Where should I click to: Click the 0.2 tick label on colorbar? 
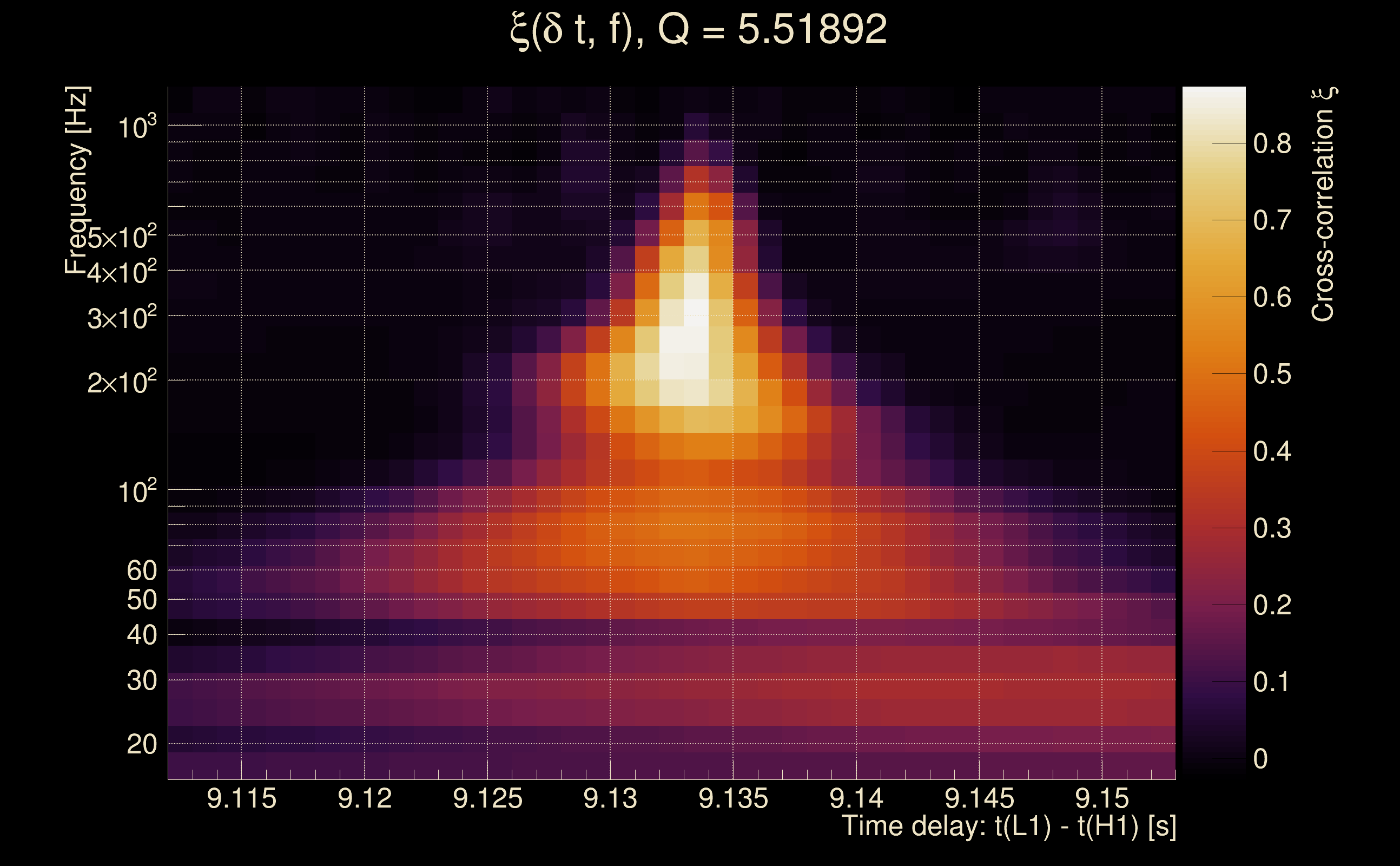1272,606
